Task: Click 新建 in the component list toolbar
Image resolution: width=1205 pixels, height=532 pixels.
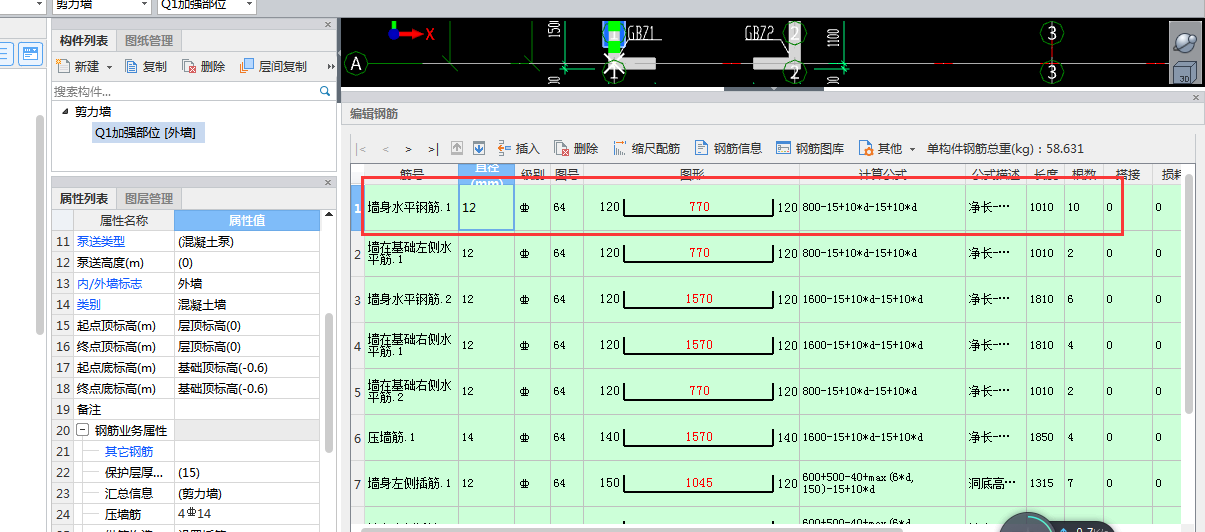Action: [78, 67]
